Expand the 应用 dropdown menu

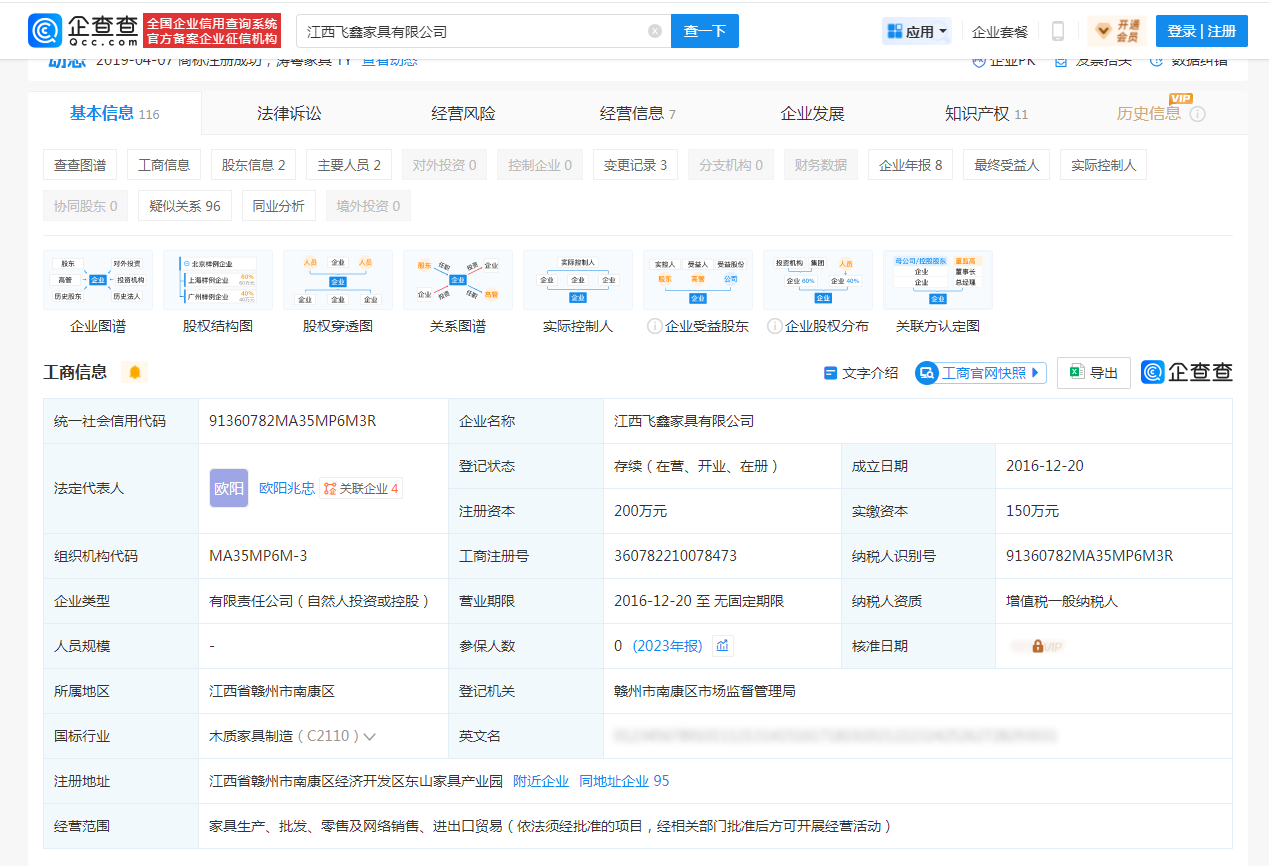(x=916, y=31)
